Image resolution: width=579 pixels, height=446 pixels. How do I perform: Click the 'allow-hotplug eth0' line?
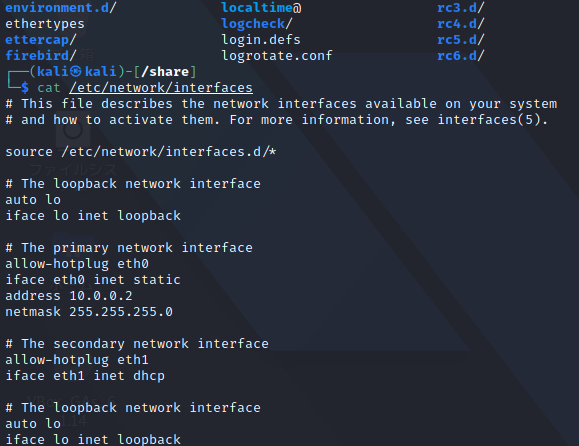point(77,264)
